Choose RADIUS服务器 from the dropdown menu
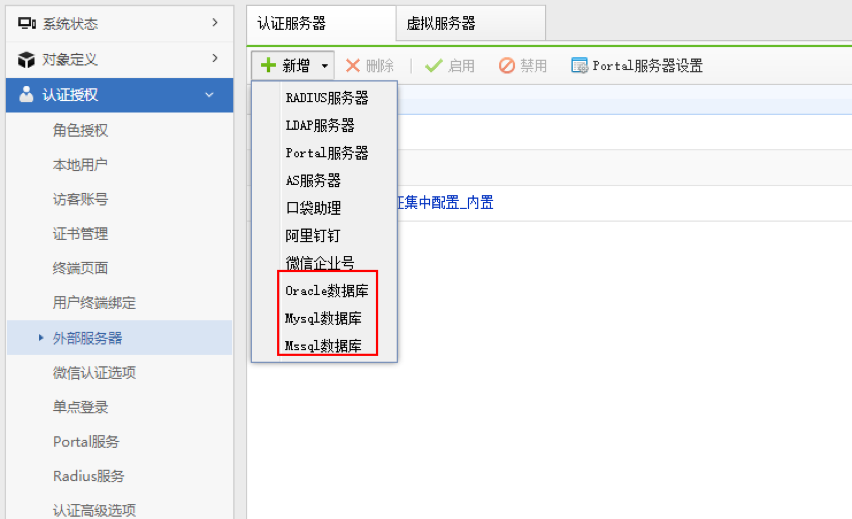 [x=326, y=98]
